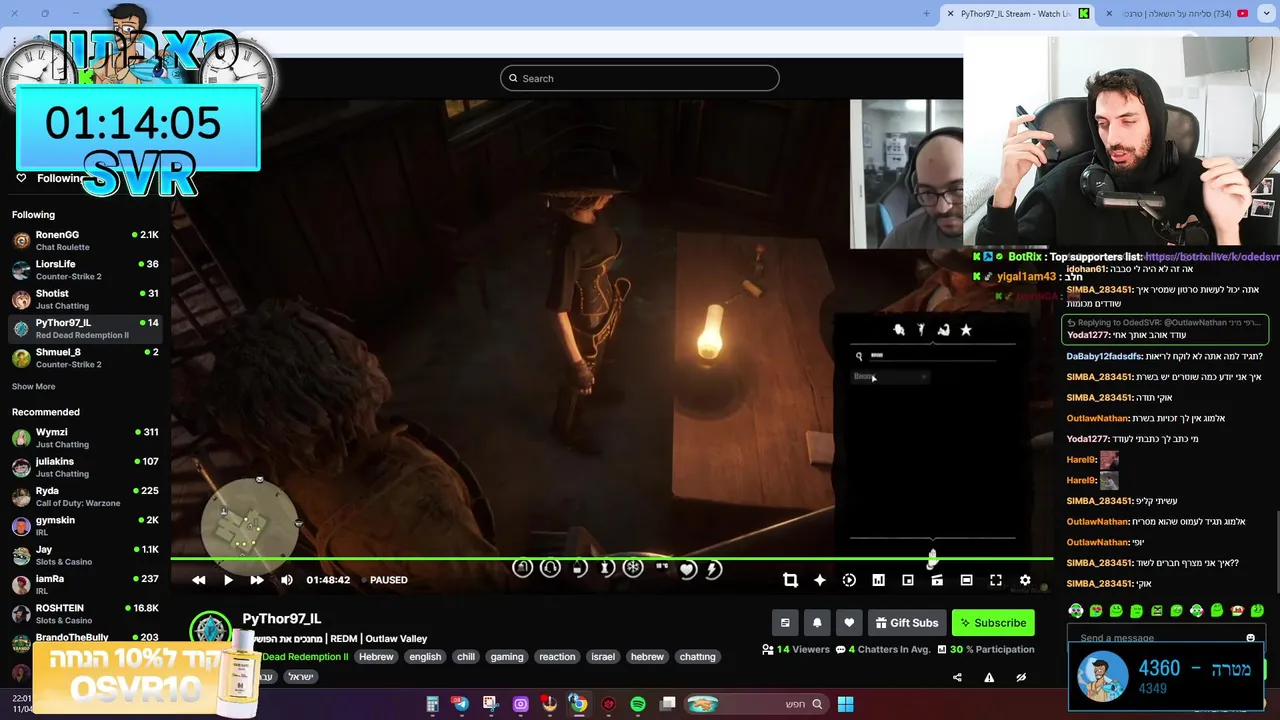
Task: Click the circular replay-speed icon in player
Action: click(x=849, y=580)
